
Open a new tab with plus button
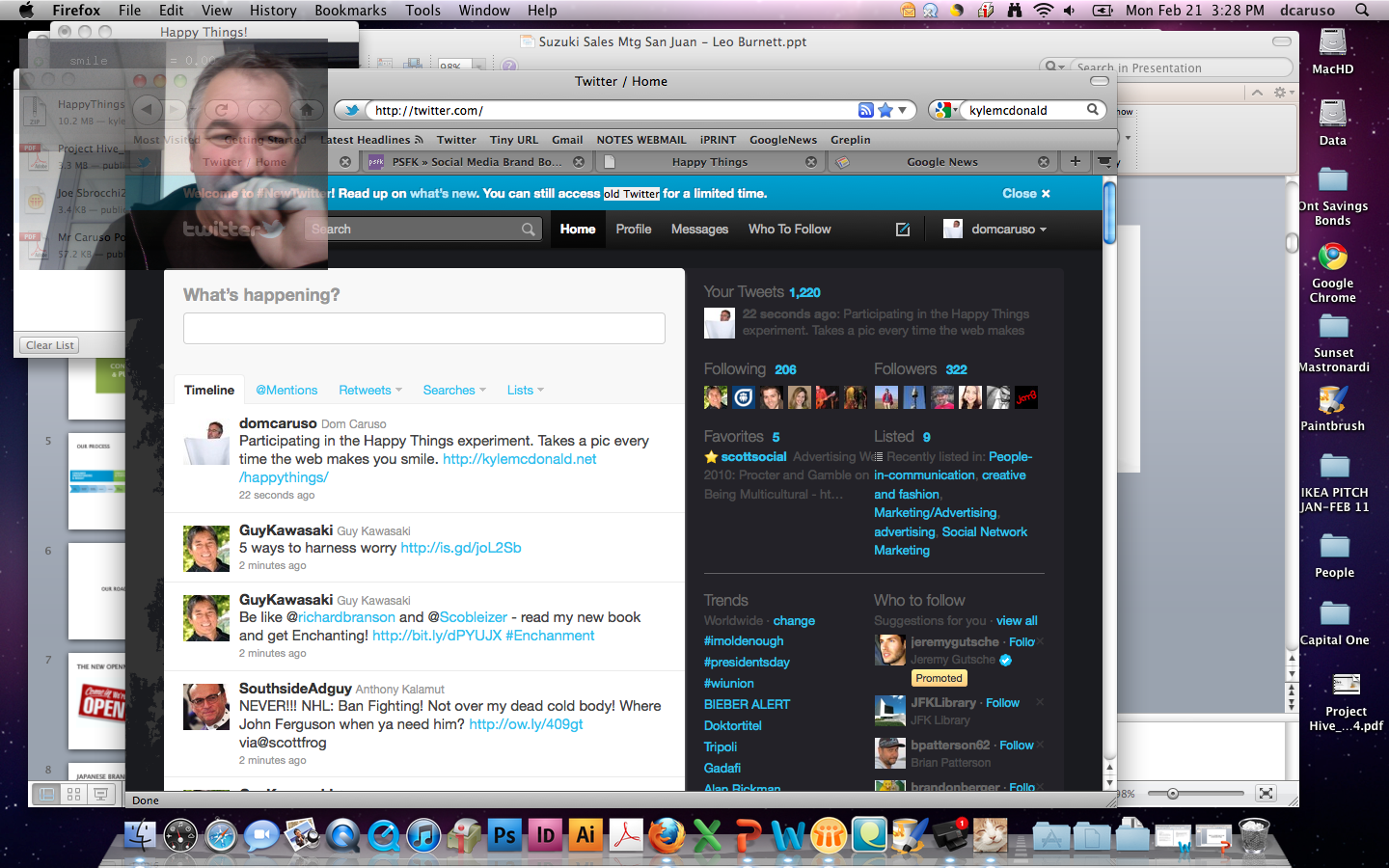point(1075,161)
